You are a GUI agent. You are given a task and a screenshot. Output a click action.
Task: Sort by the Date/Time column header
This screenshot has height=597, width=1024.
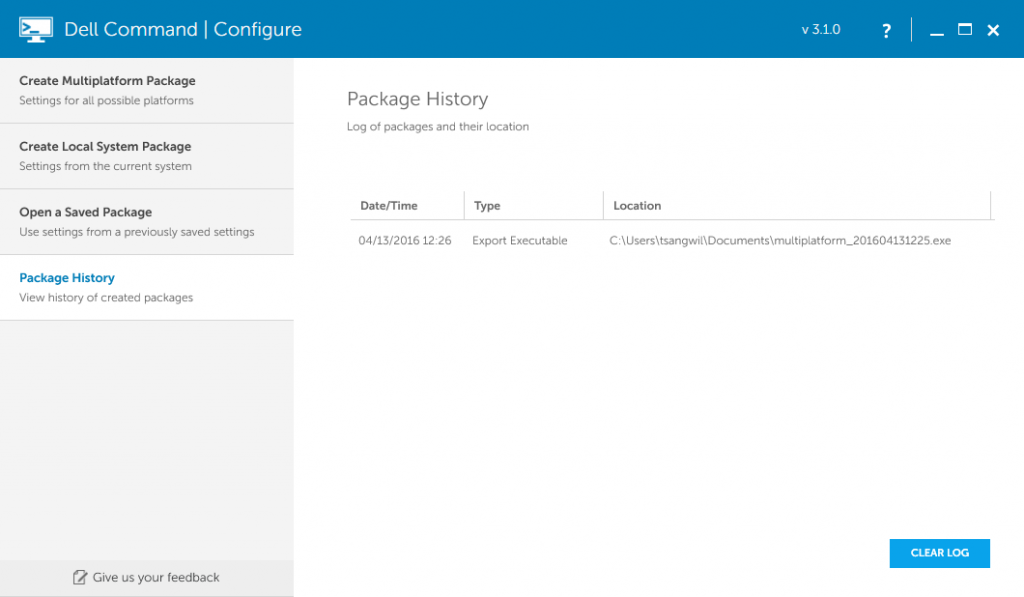pos(389,206)
